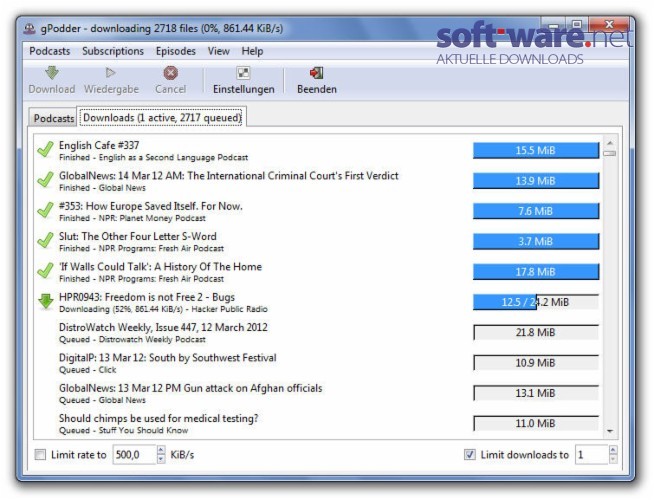Image resolution: width=654 pixels, height=500 pixels.
Task: Select DistroWatch Weekly, Issue 447 row
Action: pos(317,332)
